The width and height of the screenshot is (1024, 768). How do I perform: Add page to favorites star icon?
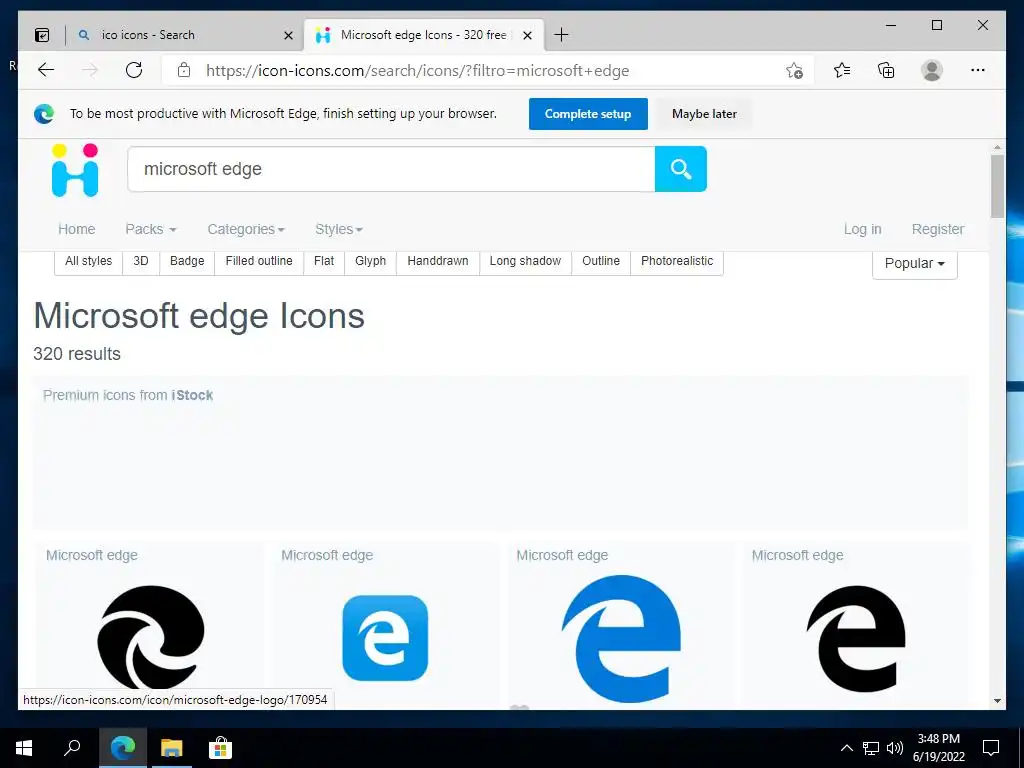point(794,71)
